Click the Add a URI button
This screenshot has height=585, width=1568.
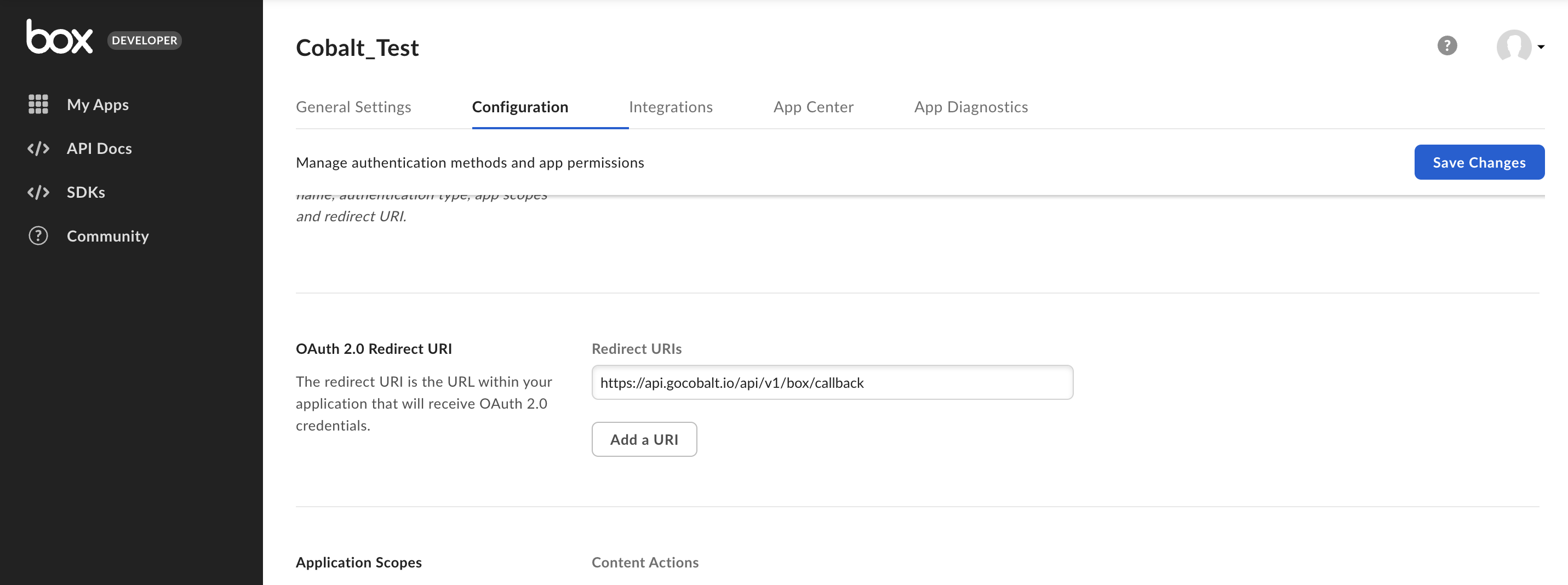[x=644, y=439]
